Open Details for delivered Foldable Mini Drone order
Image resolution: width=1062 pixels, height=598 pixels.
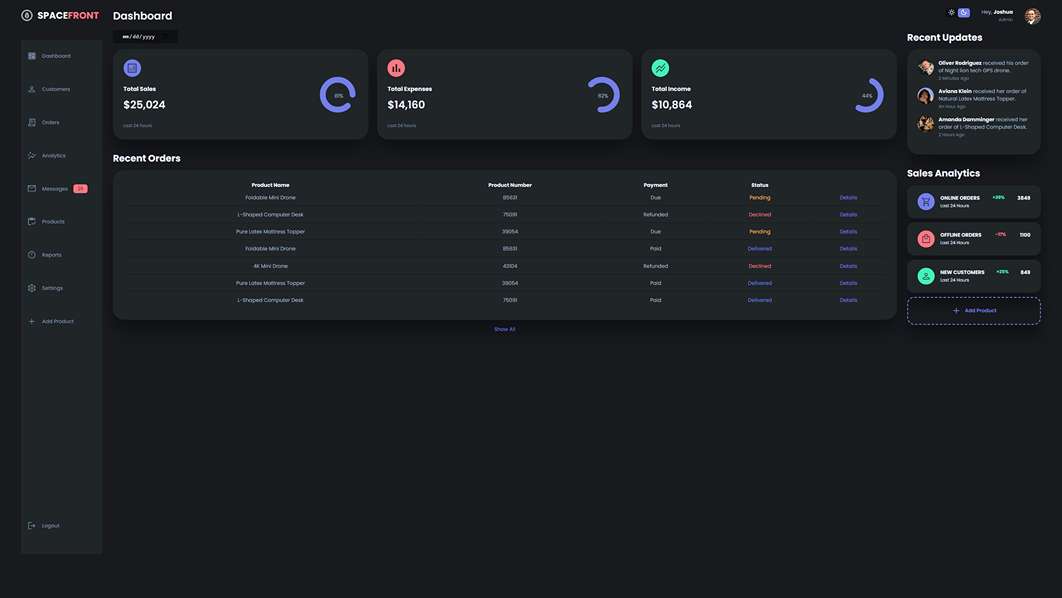coord(849,249)
